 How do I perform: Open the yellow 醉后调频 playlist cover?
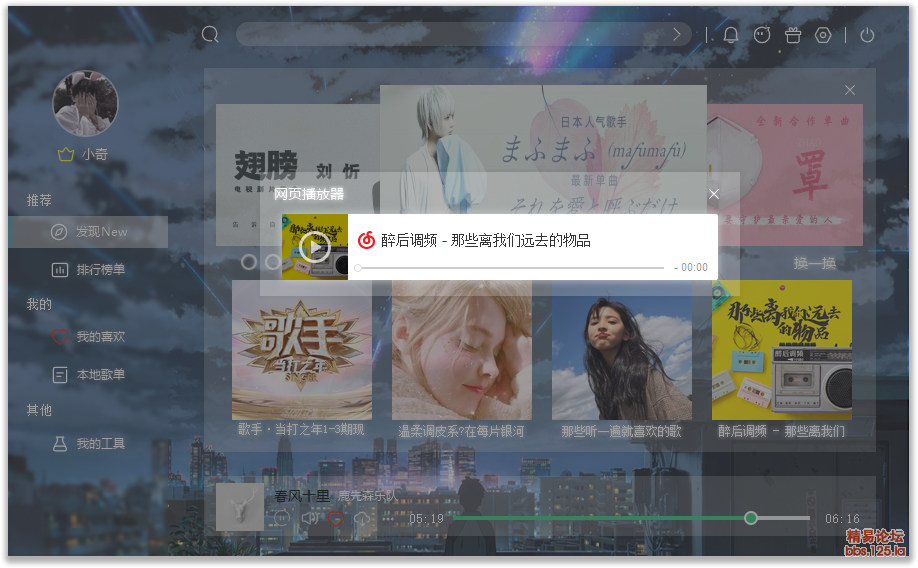(782, 350)
